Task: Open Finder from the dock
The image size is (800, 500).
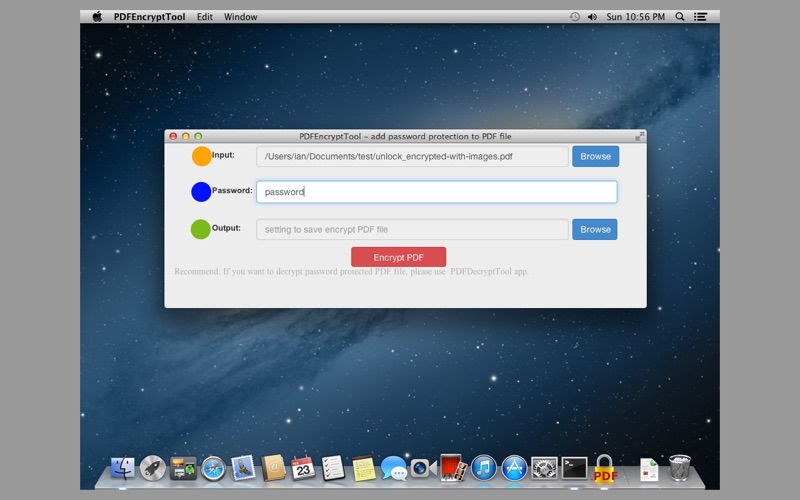Action: click(x=123, y=468)
